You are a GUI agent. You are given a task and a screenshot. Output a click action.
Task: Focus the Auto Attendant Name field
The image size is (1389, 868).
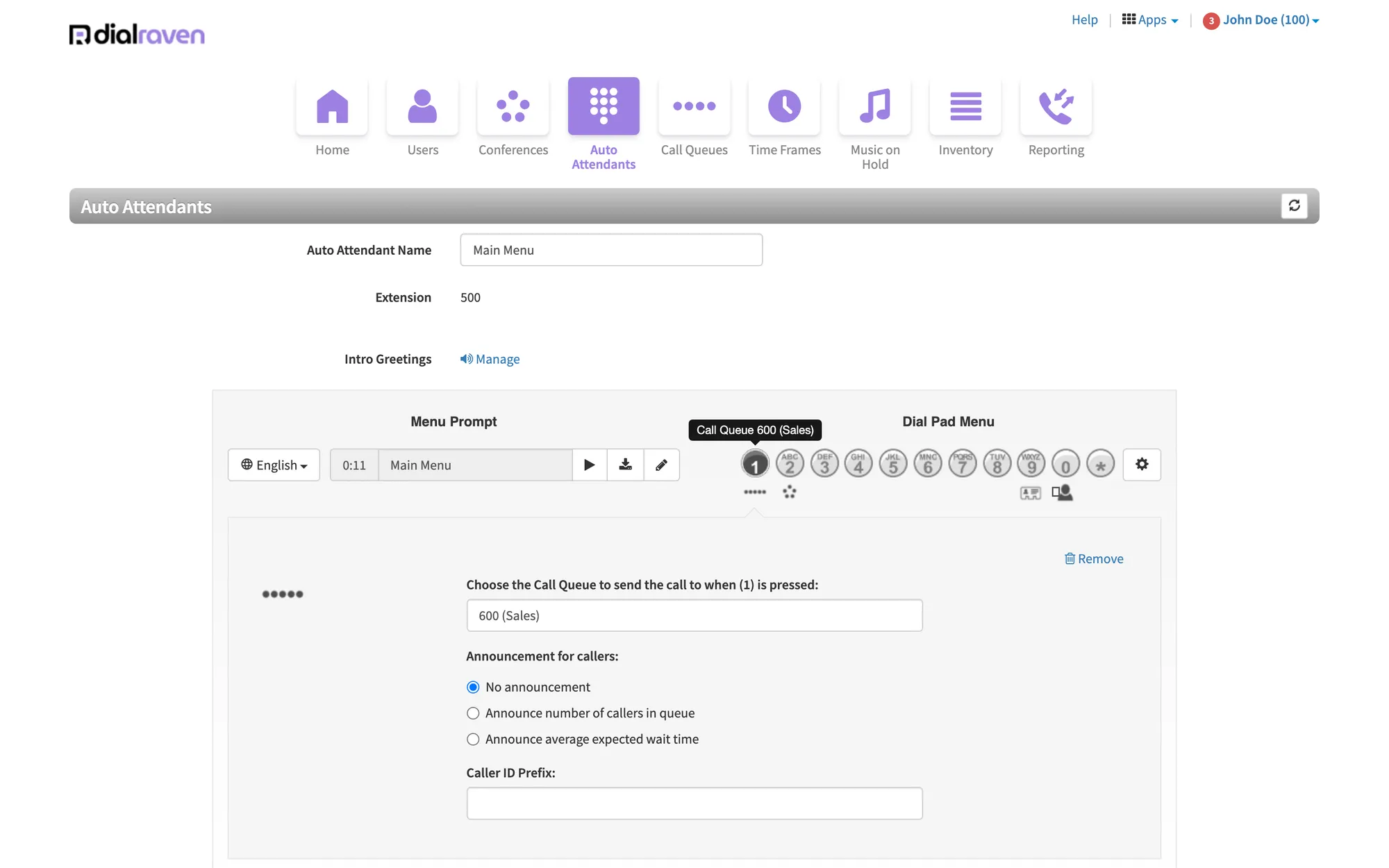611,250
